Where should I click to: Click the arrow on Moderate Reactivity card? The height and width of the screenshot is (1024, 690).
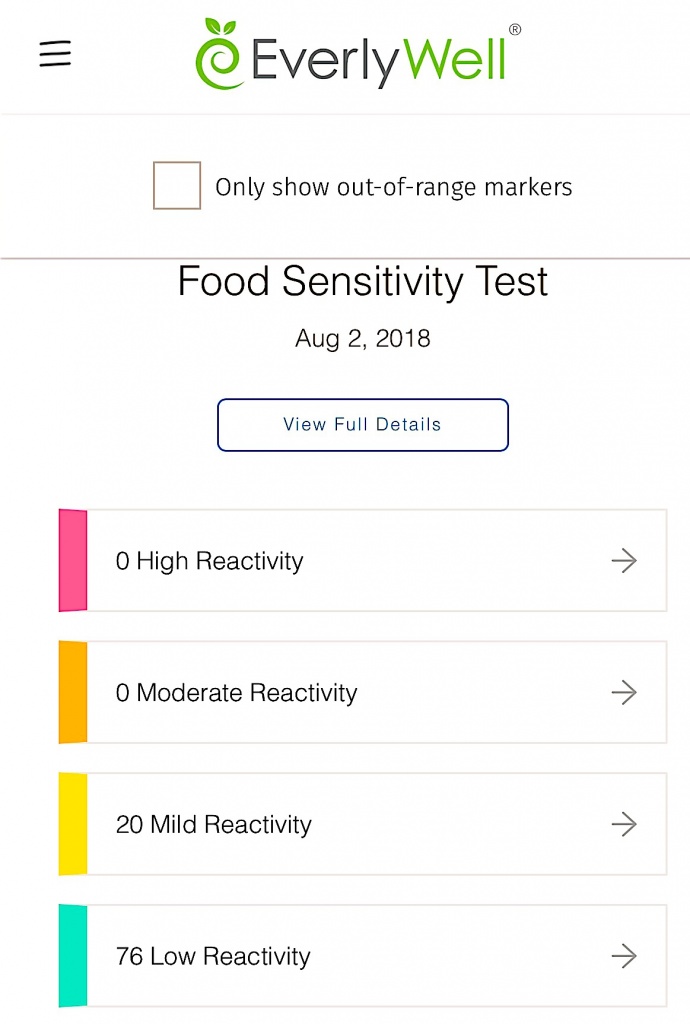tap(622, 692)
